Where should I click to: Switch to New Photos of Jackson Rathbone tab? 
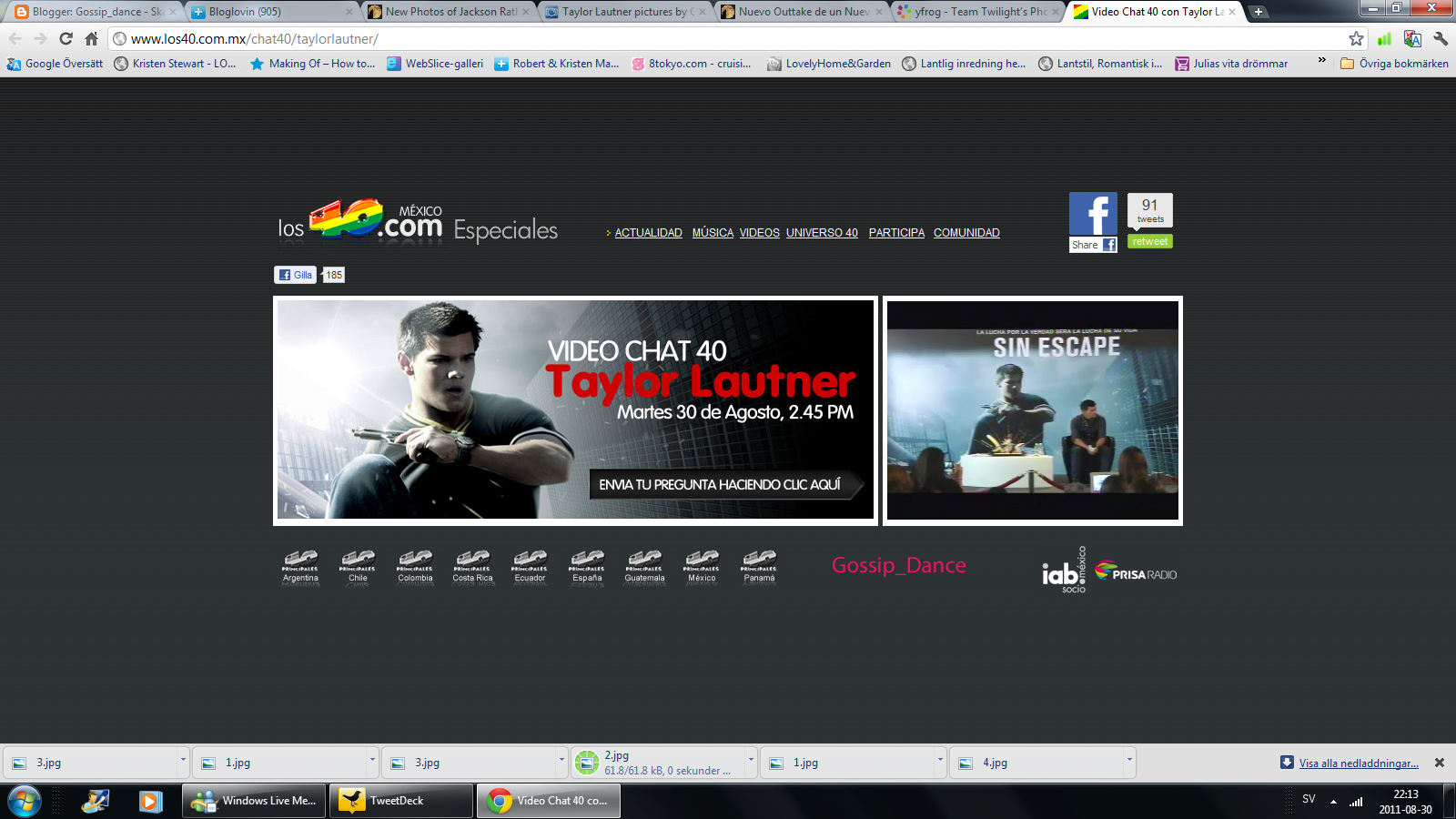click(x=448, y=12)
